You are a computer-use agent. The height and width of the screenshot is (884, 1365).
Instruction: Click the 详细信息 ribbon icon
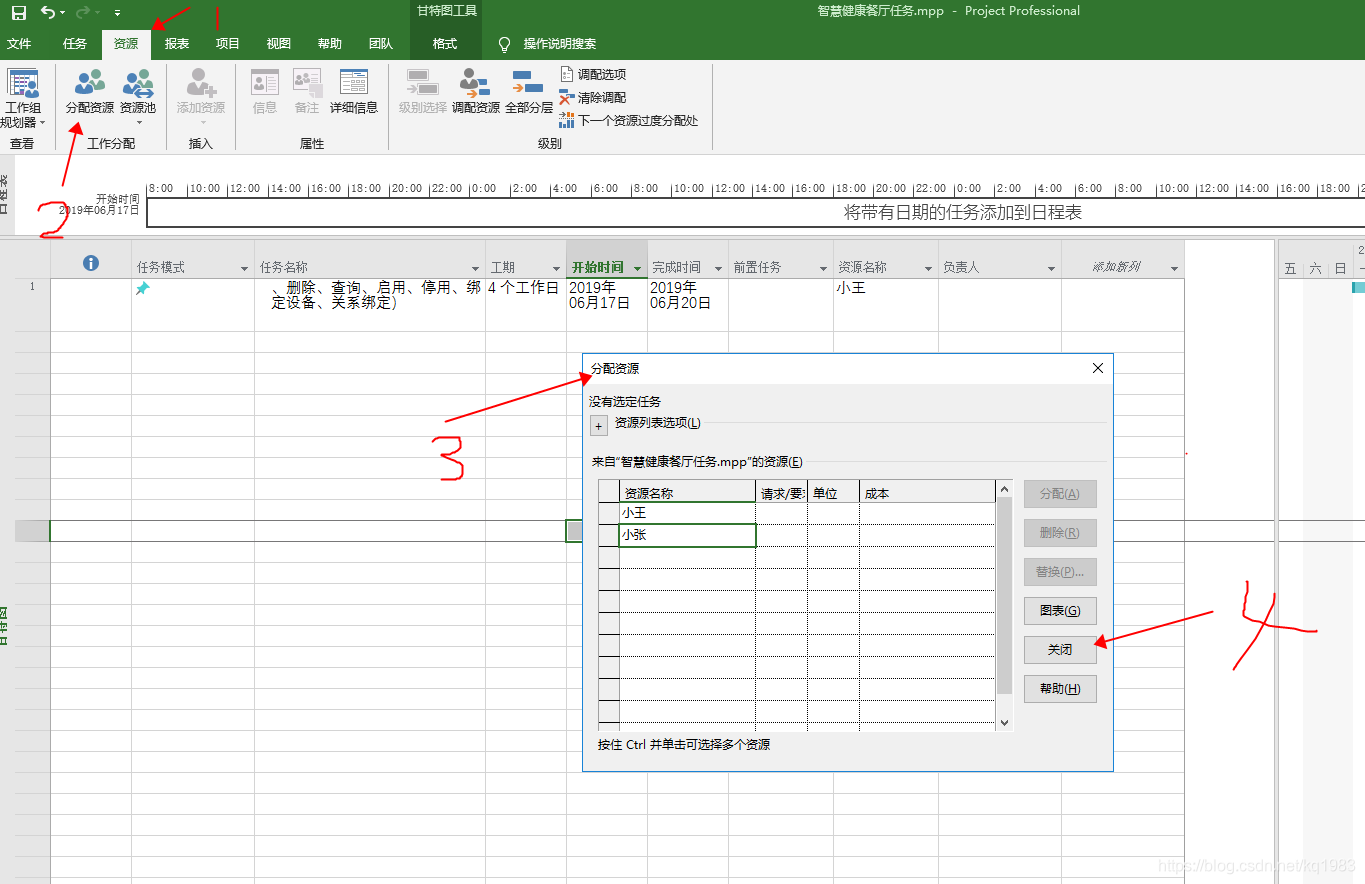point(354,92)
